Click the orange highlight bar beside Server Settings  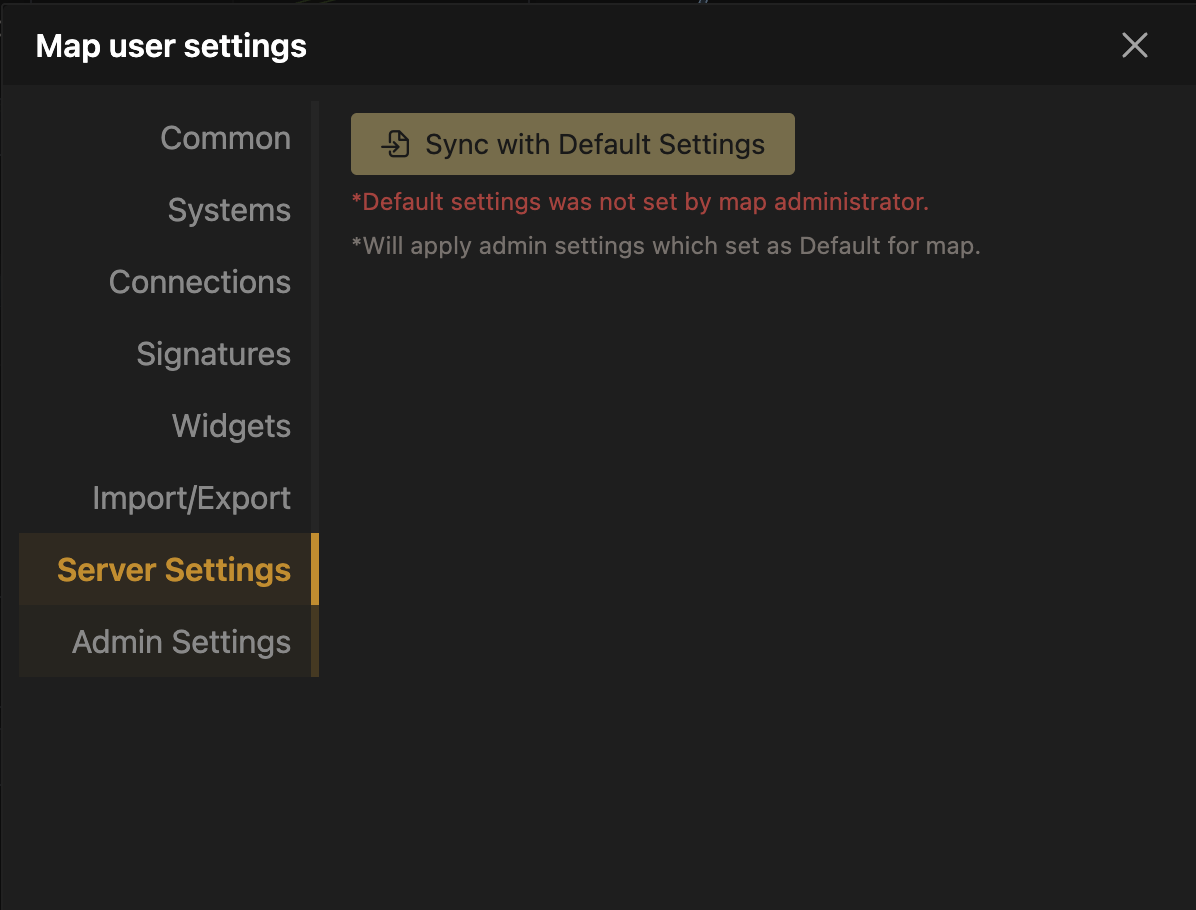[x=316, y=569]
